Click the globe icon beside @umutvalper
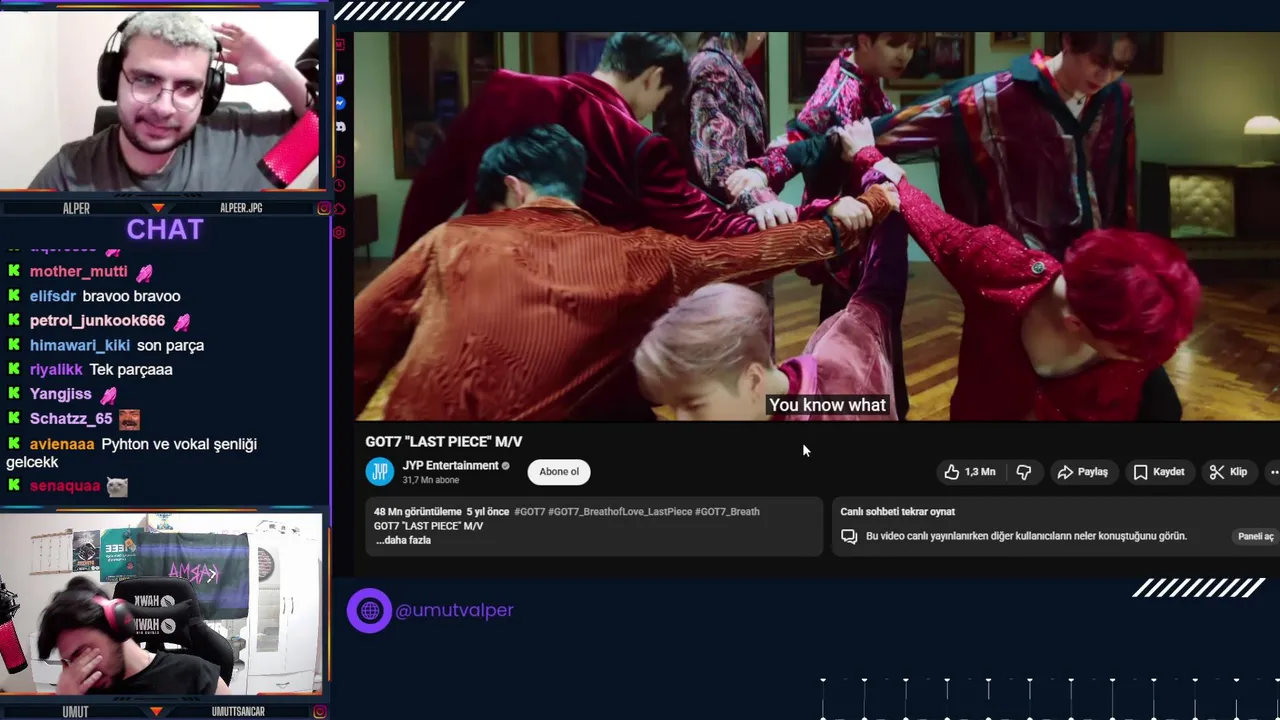 [x=370, y=610]
